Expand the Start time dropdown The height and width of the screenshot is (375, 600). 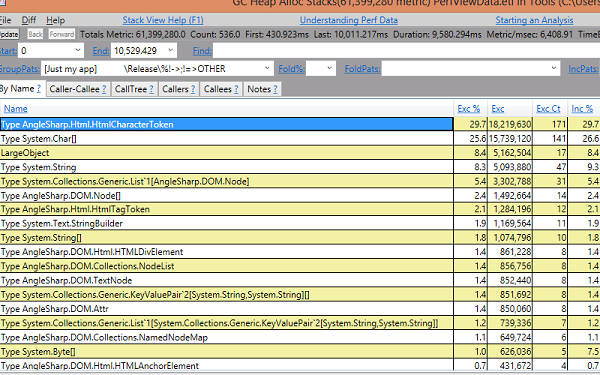pyautogui.click(x=78, y=51)
